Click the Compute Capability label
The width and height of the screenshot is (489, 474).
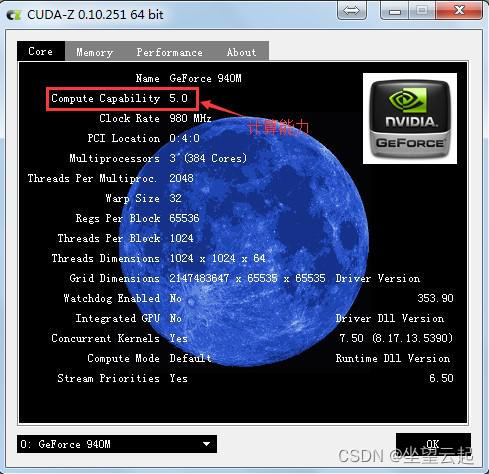(x=106, y=98)
